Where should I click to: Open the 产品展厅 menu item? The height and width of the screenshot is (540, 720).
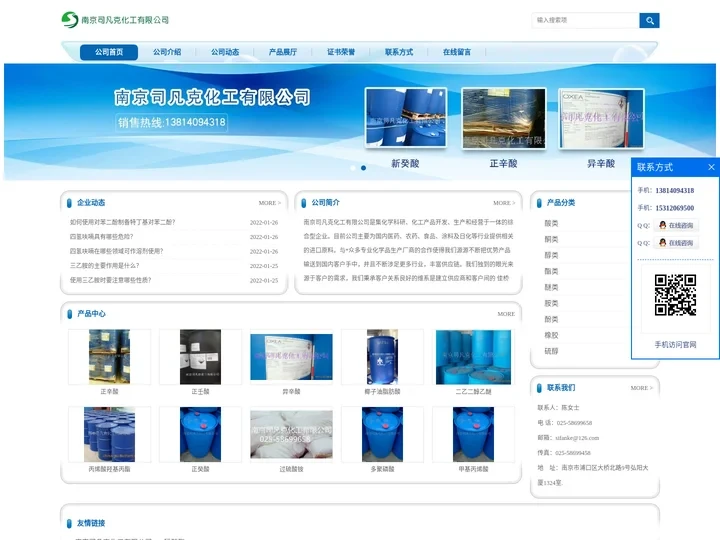click(283, 52)
